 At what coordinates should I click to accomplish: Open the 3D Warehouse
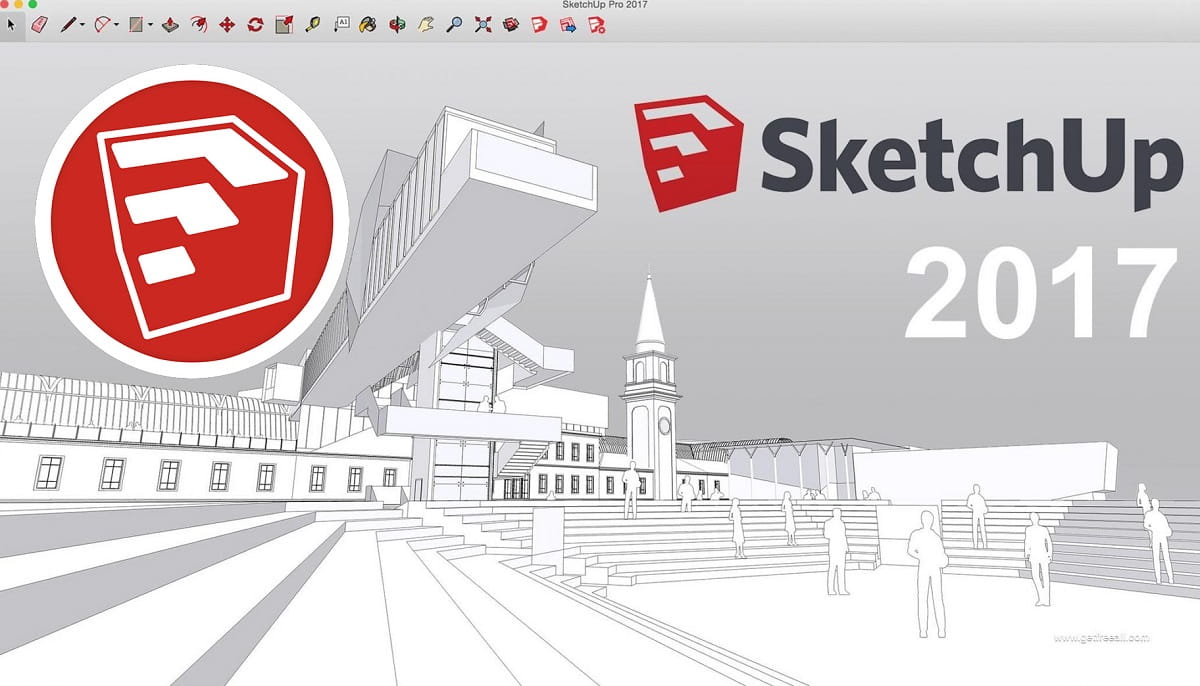click(511, 23)
